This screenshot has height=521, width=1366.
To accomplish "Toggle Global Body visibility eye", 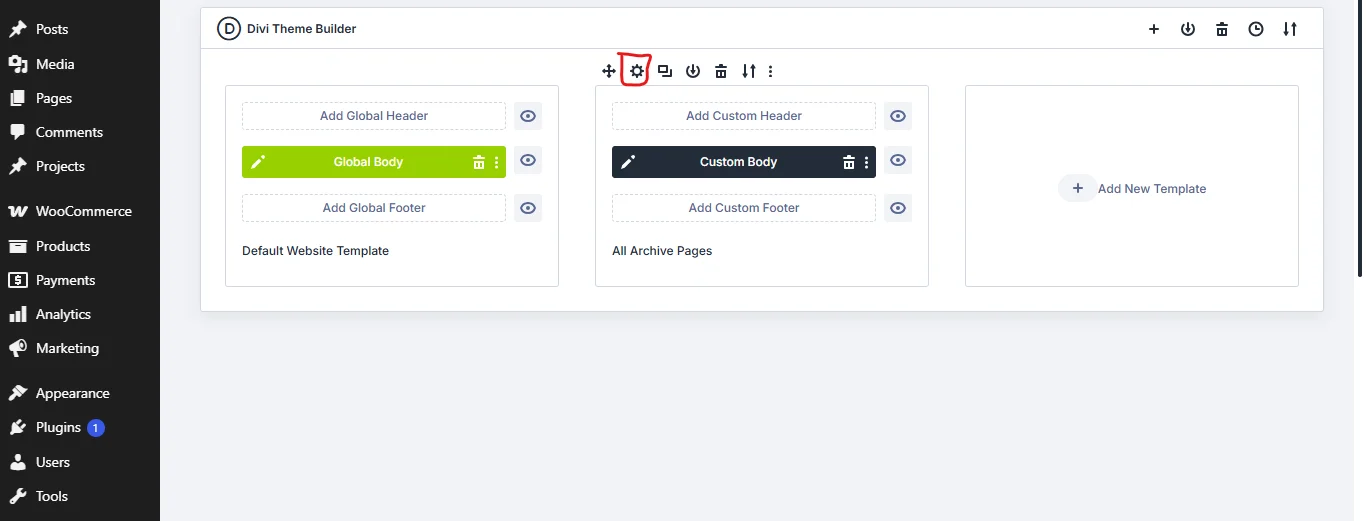I will click(528, 160).
